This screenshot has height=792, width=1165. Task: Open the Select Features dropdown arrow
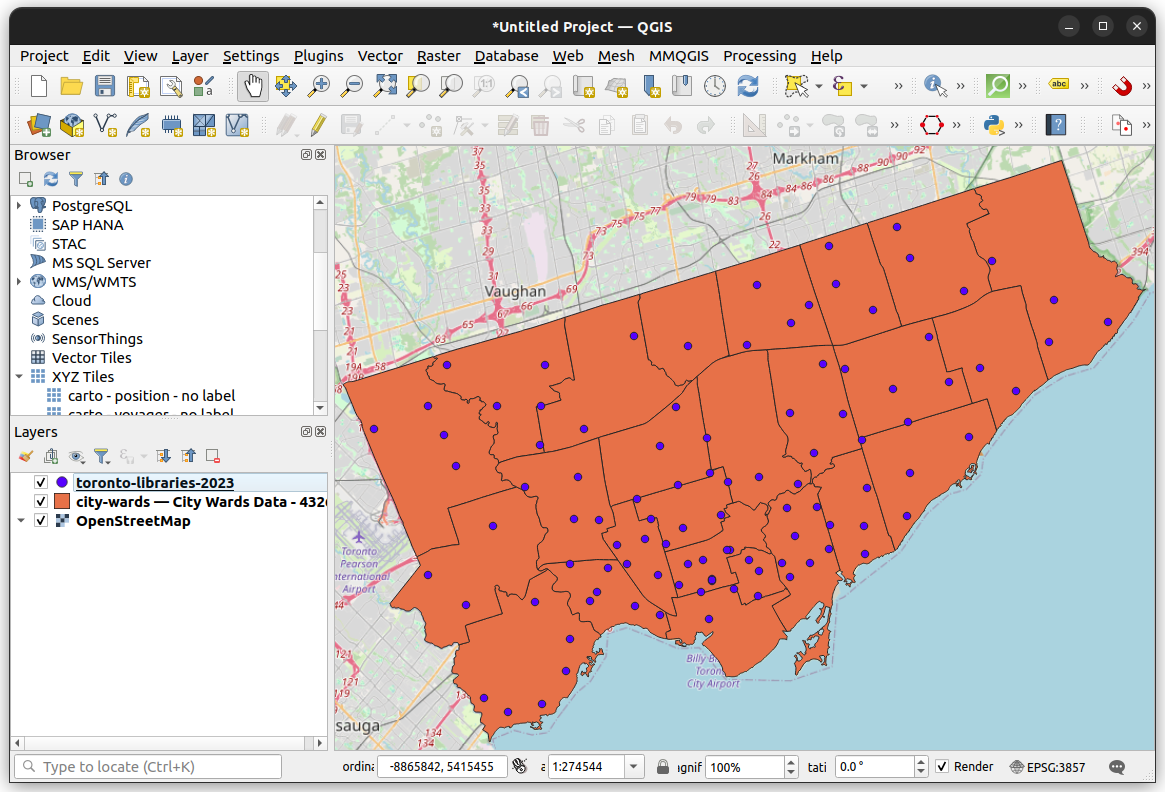[818, 86]
